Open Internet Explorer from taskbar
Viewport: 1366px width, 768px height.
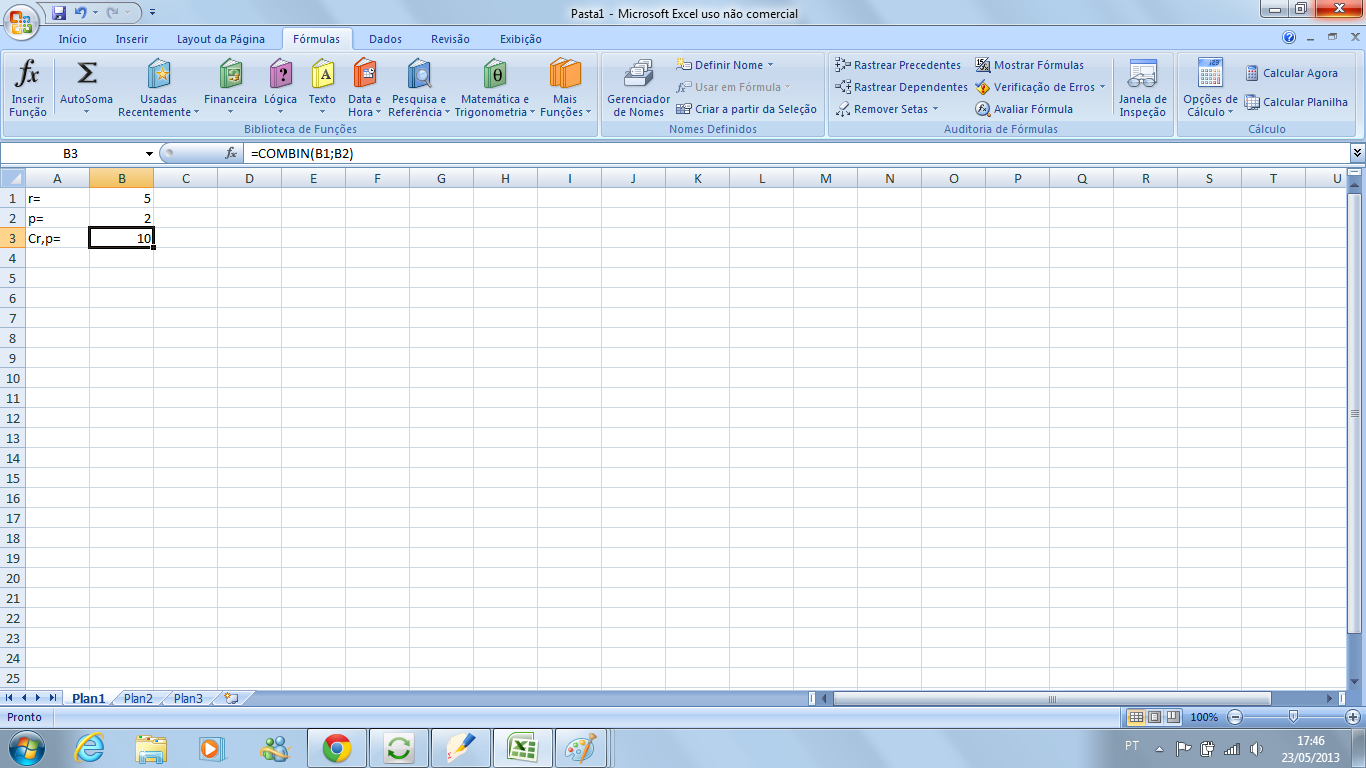coord(90,747)
